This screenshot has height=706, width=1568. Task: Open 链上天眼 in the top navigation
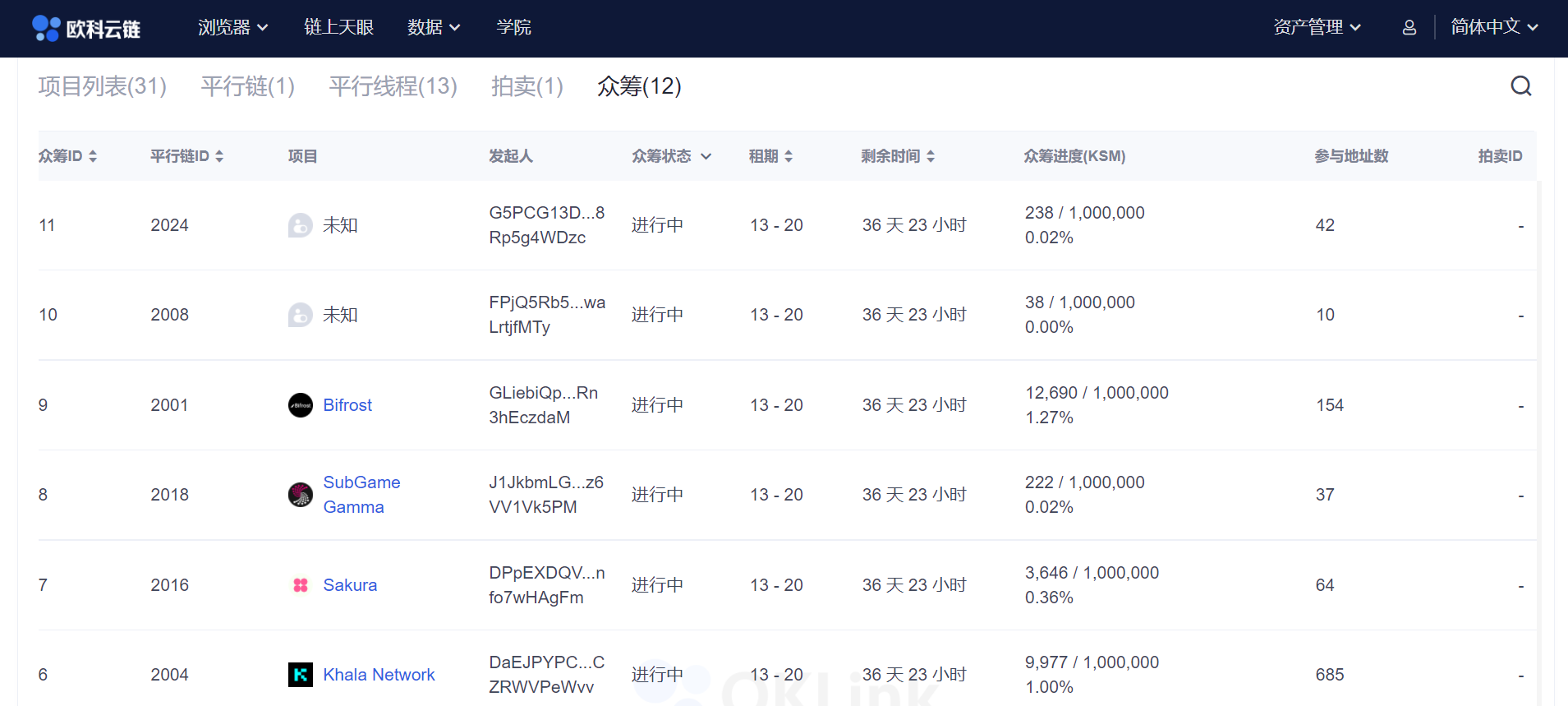tap(338, 28)
